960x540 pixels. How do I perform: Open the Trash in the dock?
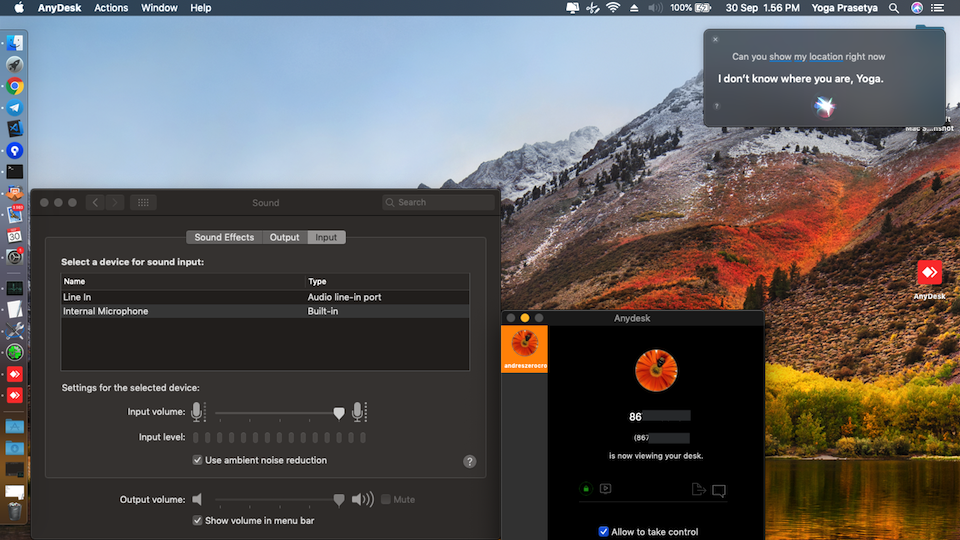click(x=15, y=511)
